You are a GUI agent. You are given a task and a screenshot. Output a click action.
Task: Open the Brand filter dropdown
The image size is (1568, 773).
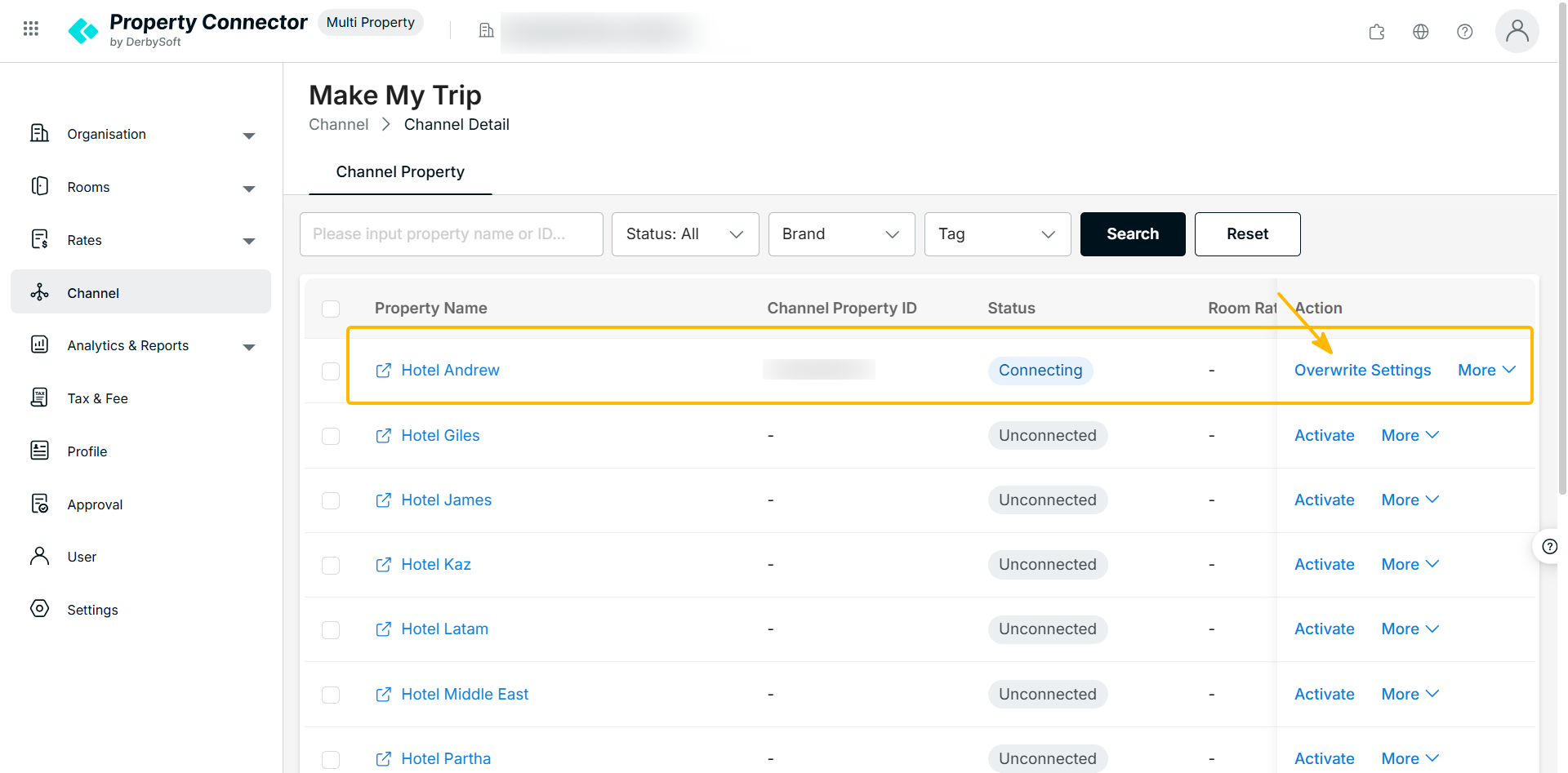(x=841, y=234)
